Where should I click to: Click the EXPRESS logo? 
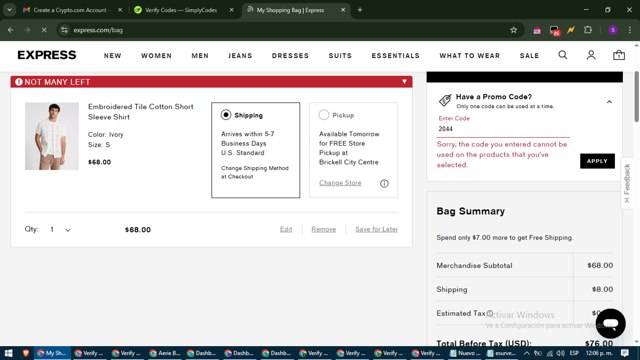click(x=47, y=55)
